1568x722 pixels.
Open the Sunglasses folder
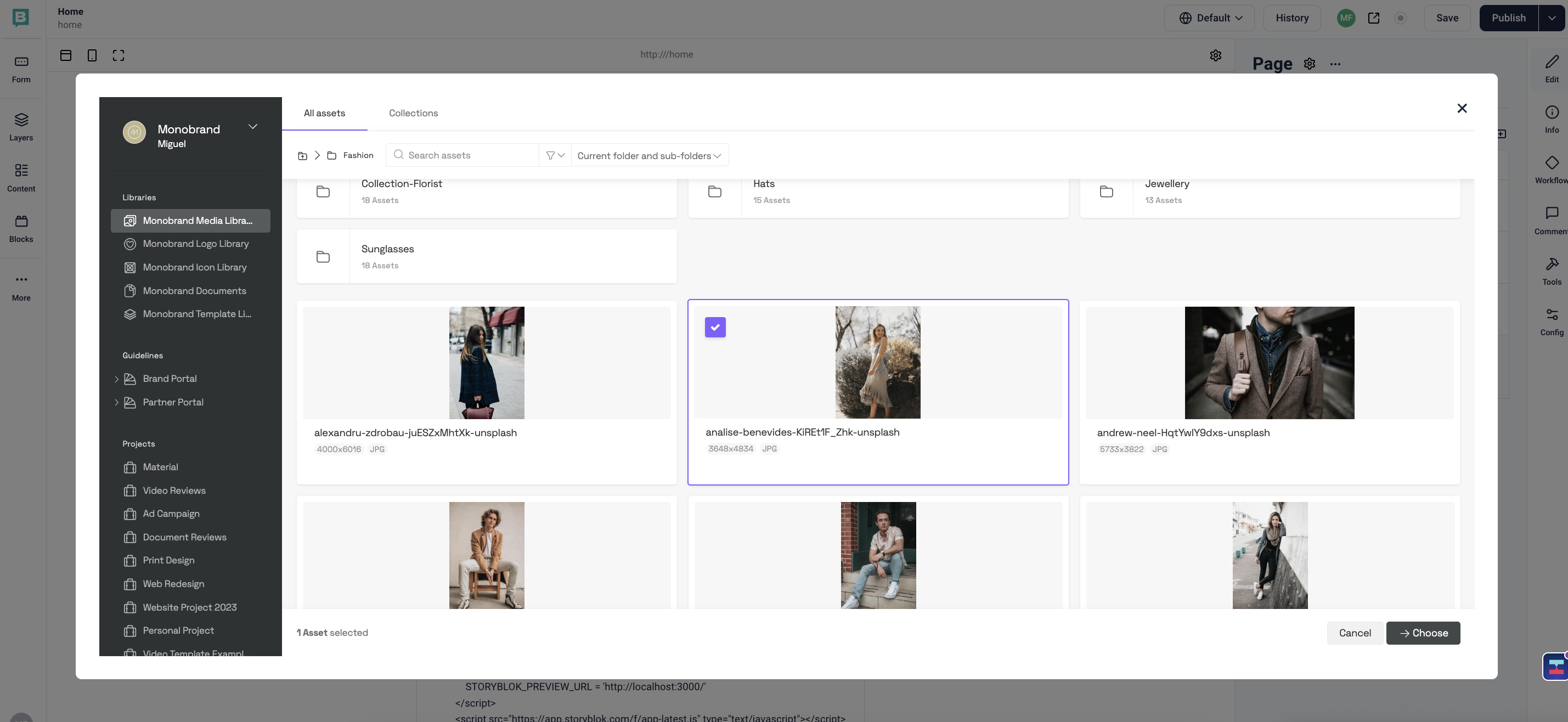pyautogui.click(x=486, y=256)
